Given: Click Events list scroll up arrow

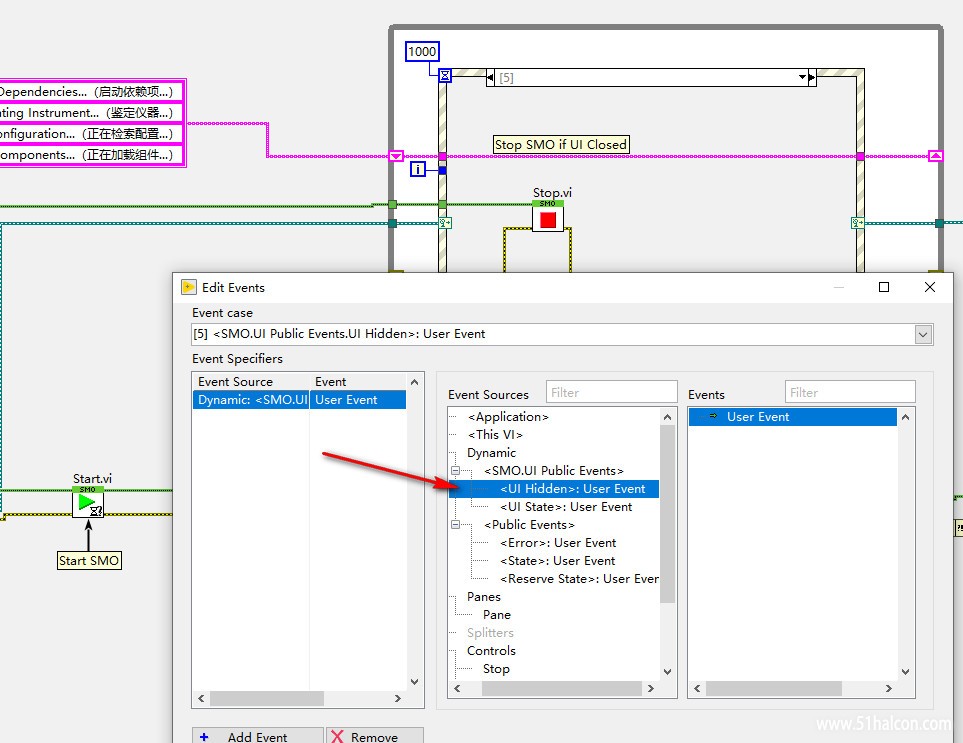Looking at the screenshot, I should click(x=905, y=417).
